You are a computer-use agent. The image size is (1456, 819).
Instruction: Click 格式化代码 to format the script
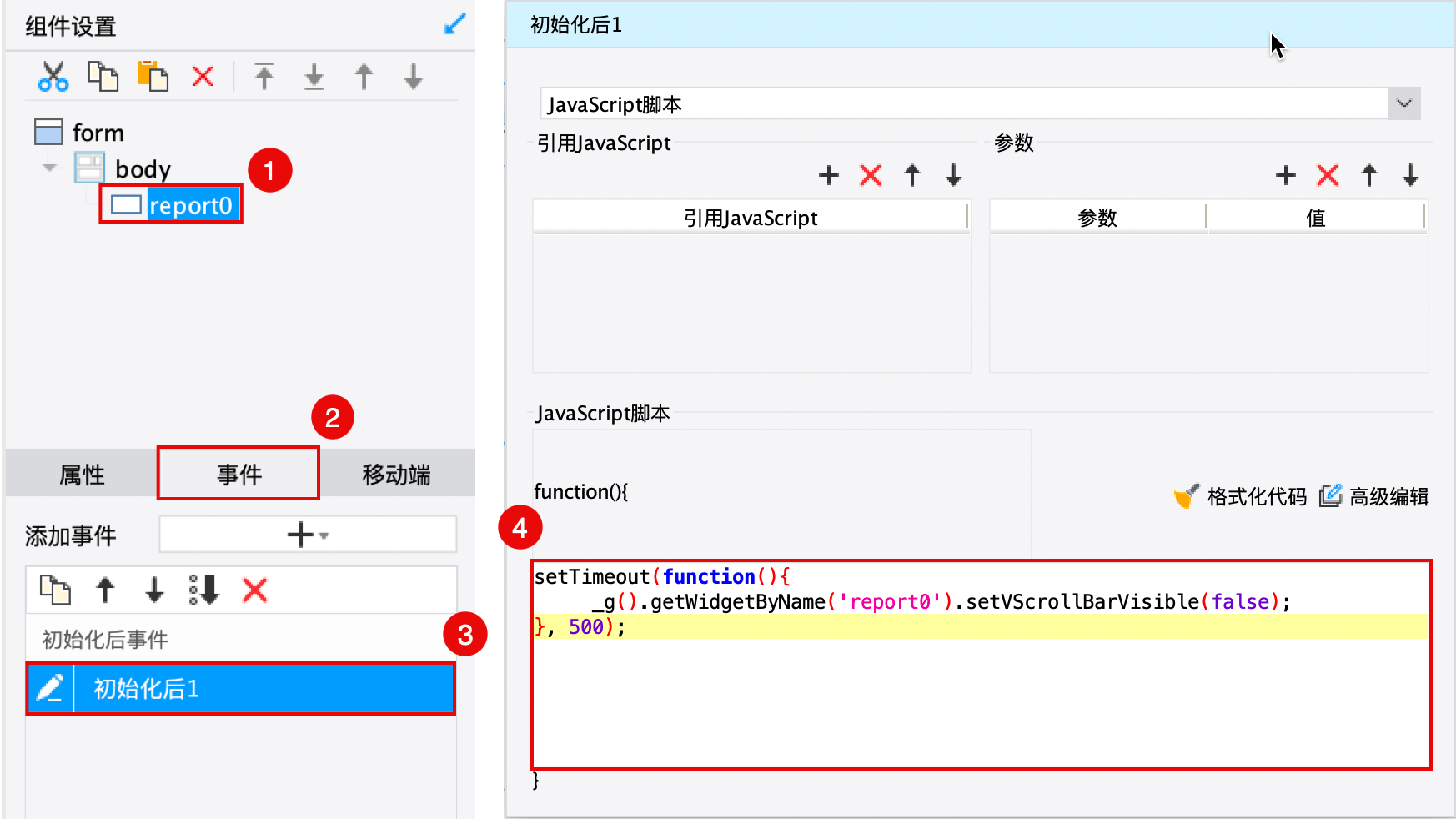(1239, 496)
